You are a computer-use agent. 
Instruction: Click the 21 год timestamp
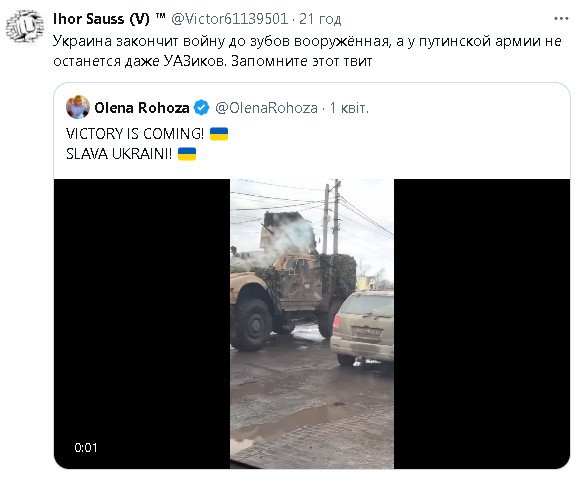pos(320,19)
